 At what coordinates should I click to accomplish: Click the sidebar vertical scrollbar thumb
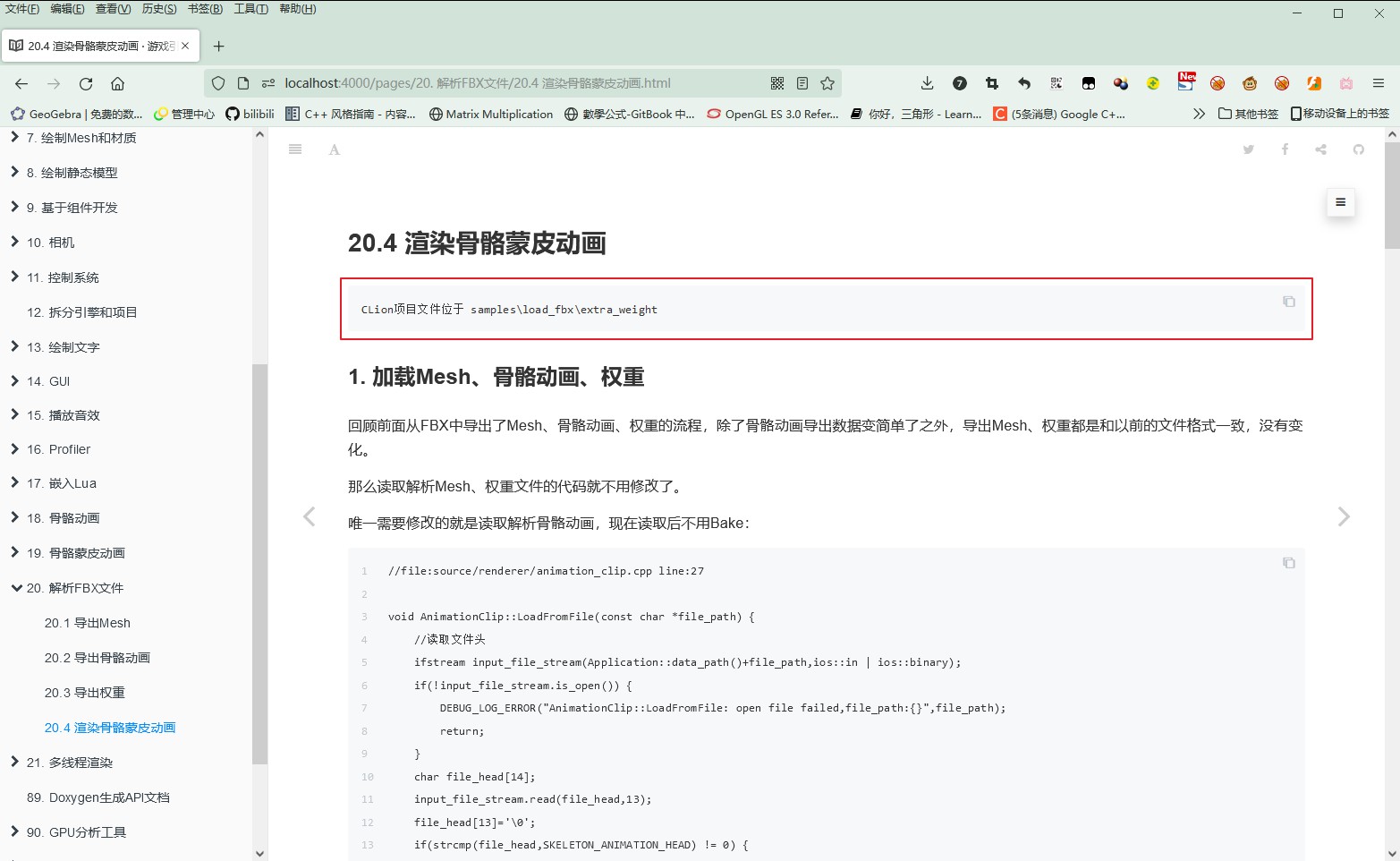(x=259, y=564)
